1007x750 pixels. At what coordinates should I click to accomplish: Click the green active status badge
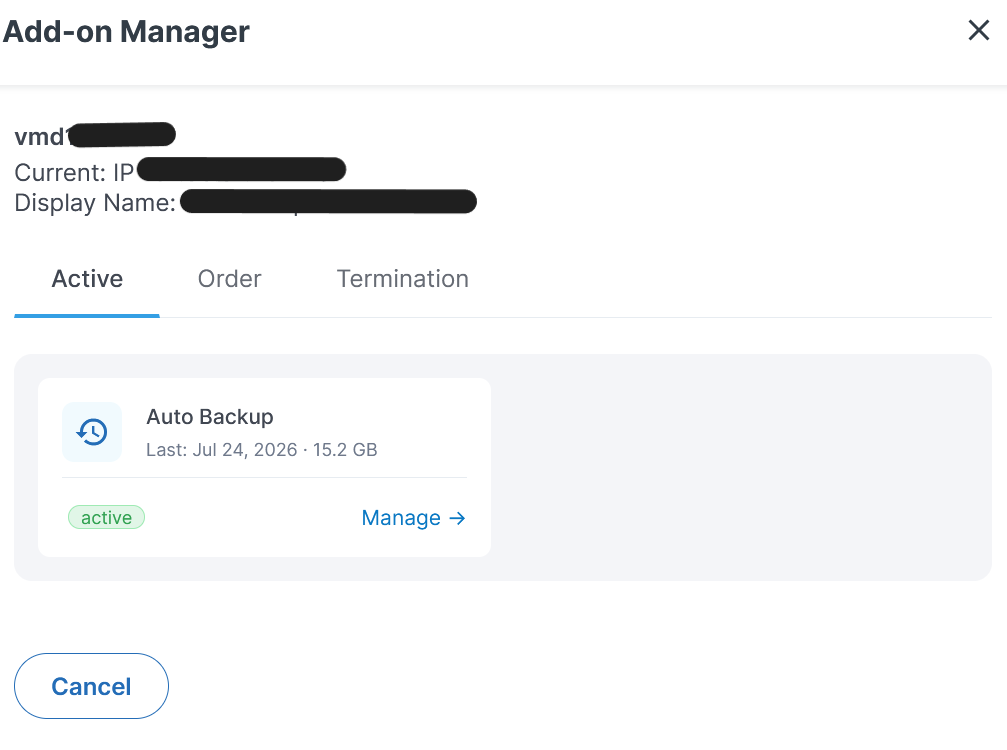[107, 518]
